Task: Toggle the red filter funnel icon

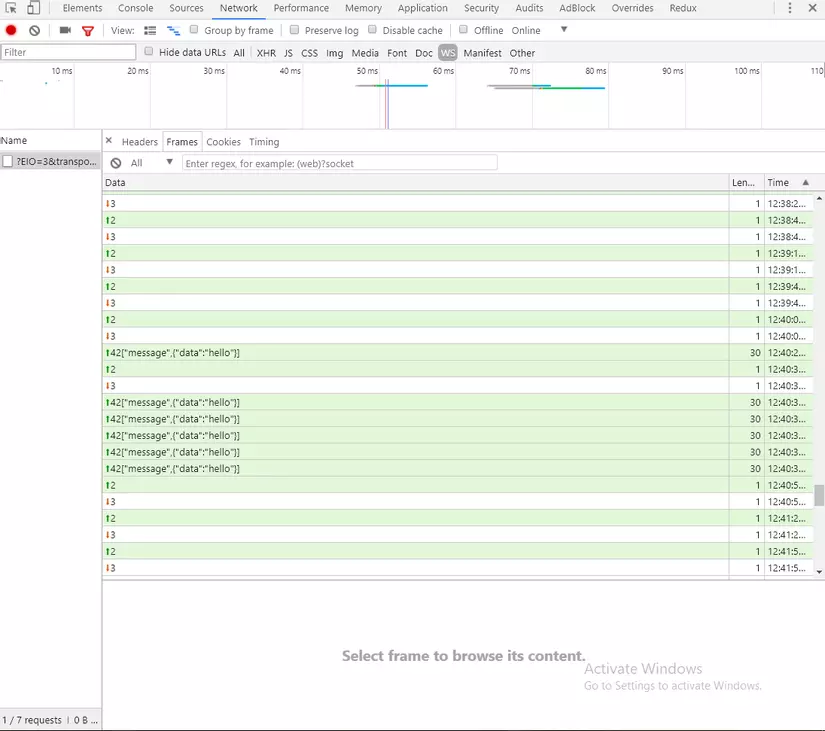Action: click(x=88, y=31)
